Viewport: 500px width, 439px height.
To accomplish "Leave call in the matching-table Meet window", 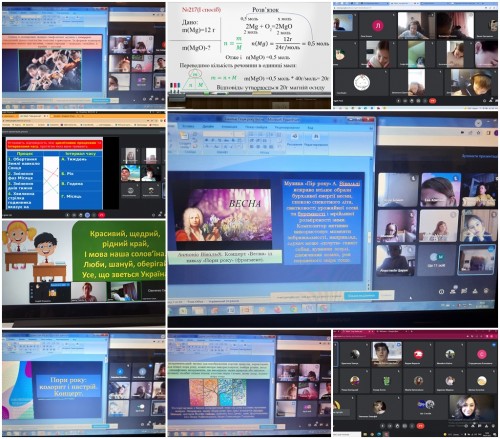I will pos(101,215).
